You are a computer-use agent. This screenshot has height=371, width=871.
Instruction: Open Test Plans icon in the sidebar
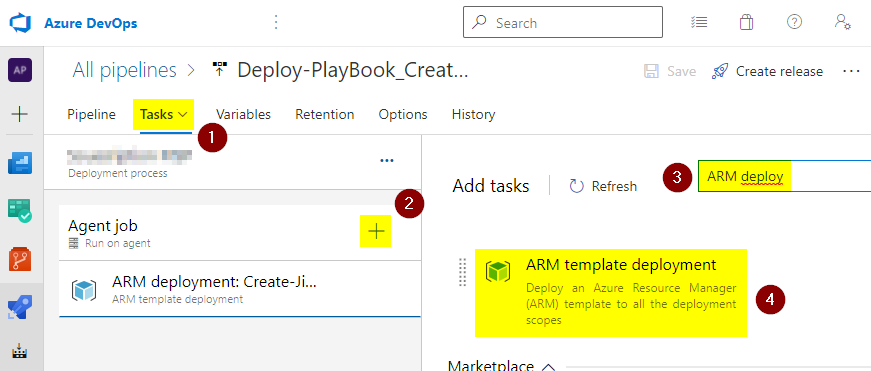coord(19,352)
